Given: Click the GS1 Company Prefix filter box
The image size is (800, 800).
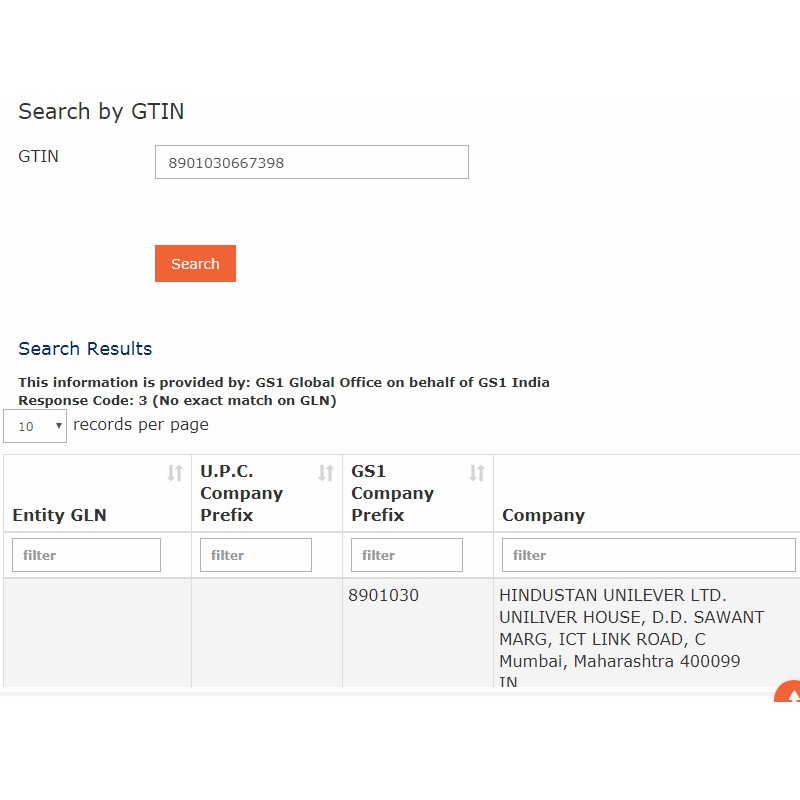Looking at the screenshot, I should (x=407, y=555).
